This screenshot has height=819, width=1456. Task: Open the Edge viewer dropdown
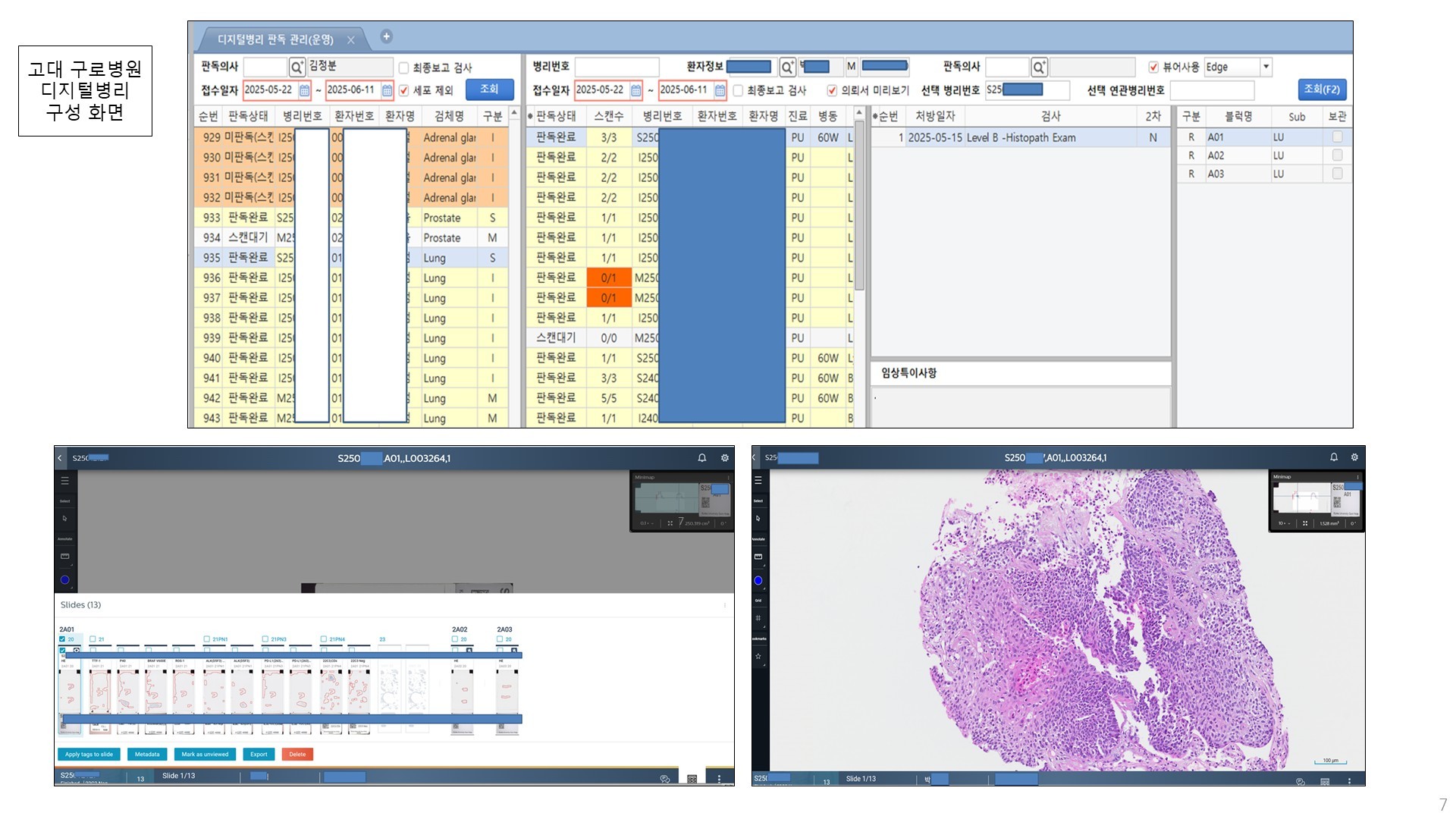[x=1266, y=67]
